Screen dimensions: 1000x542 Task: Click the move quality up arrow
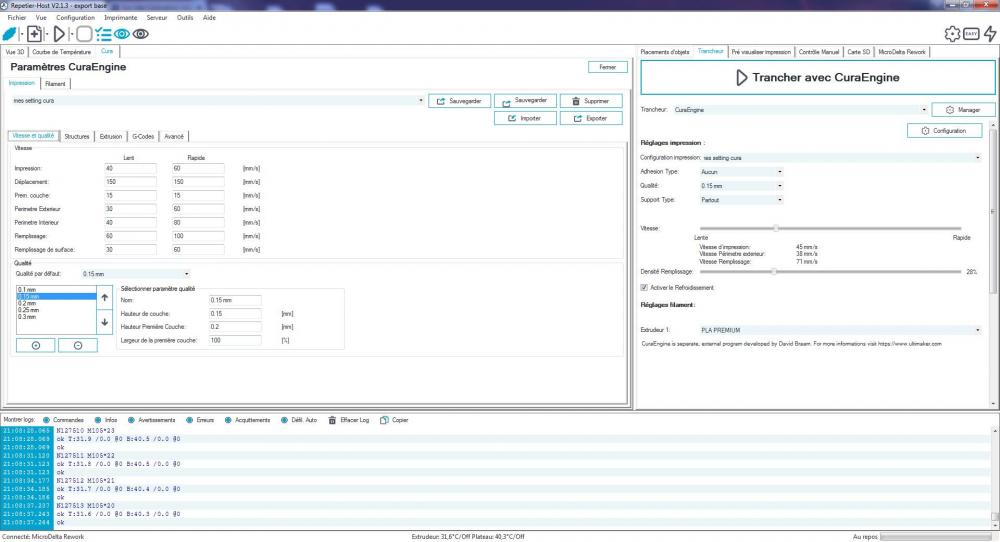click(105, 298)
